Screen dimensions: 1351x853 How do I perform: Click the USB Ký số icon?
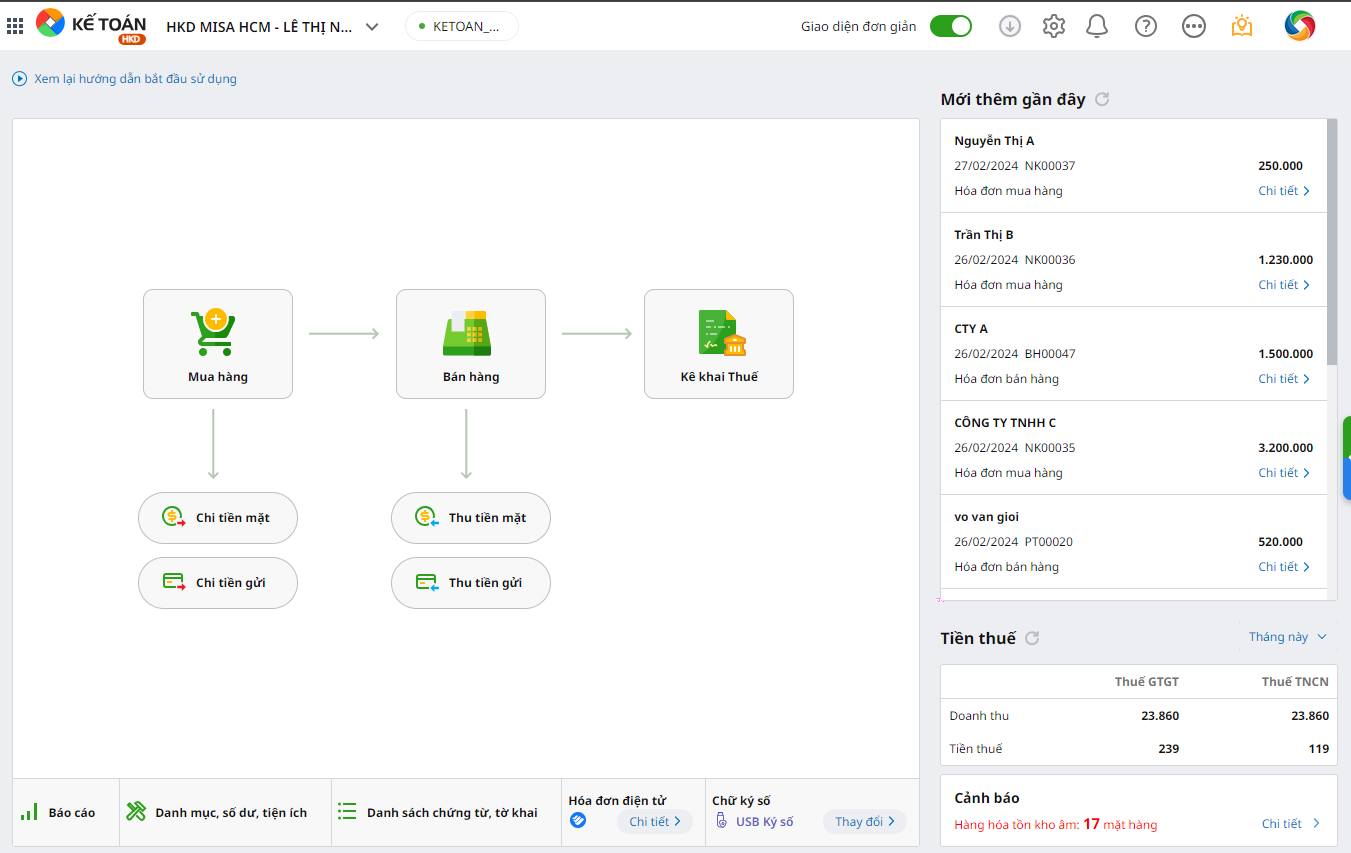[721, 822]
